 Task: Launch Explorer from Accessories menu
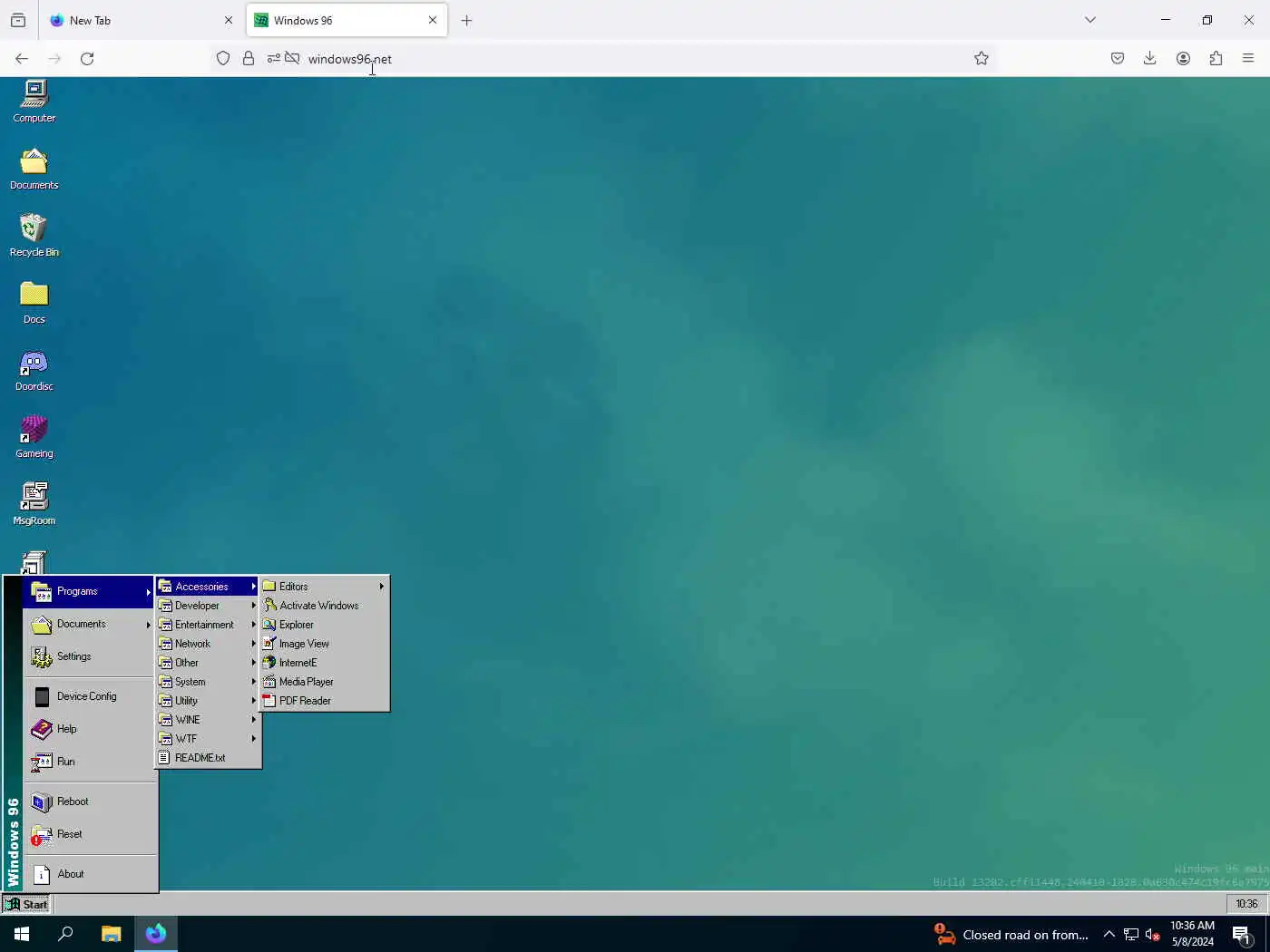coord(325,625)
